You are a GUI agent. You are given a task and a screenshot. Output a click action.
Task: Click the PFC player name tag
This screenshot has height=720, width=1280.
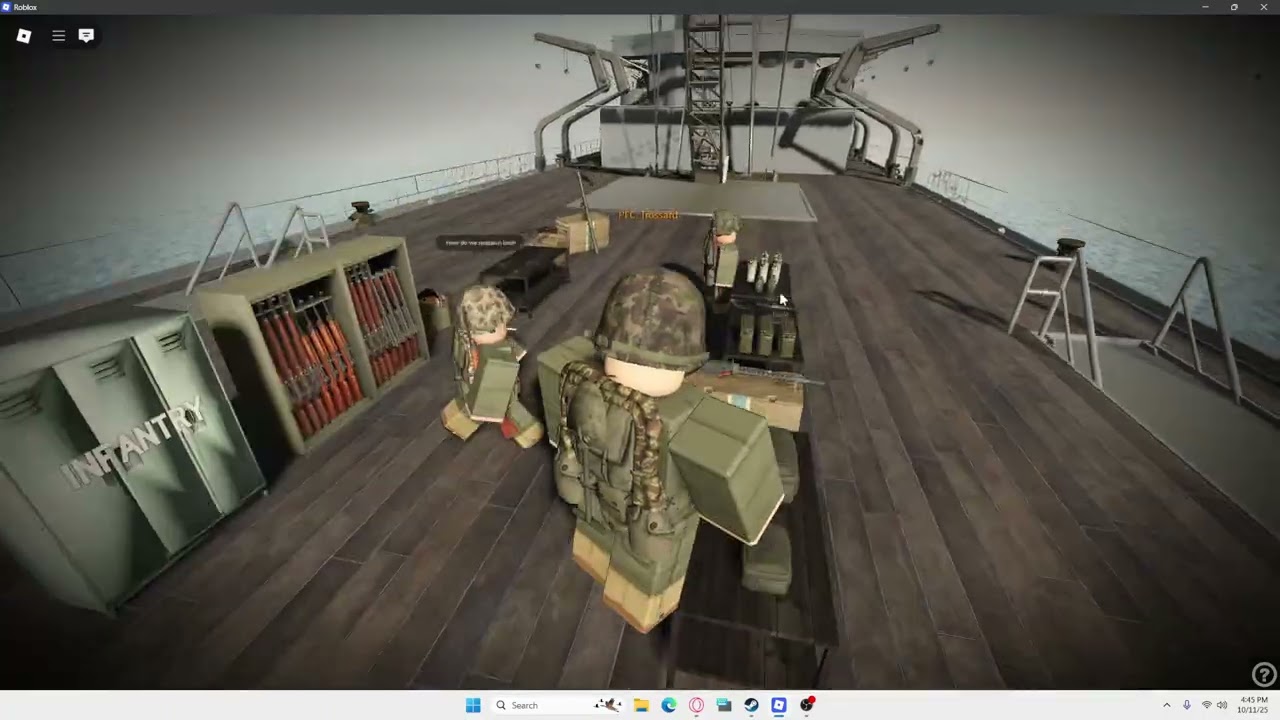click(x=648, y=215)
